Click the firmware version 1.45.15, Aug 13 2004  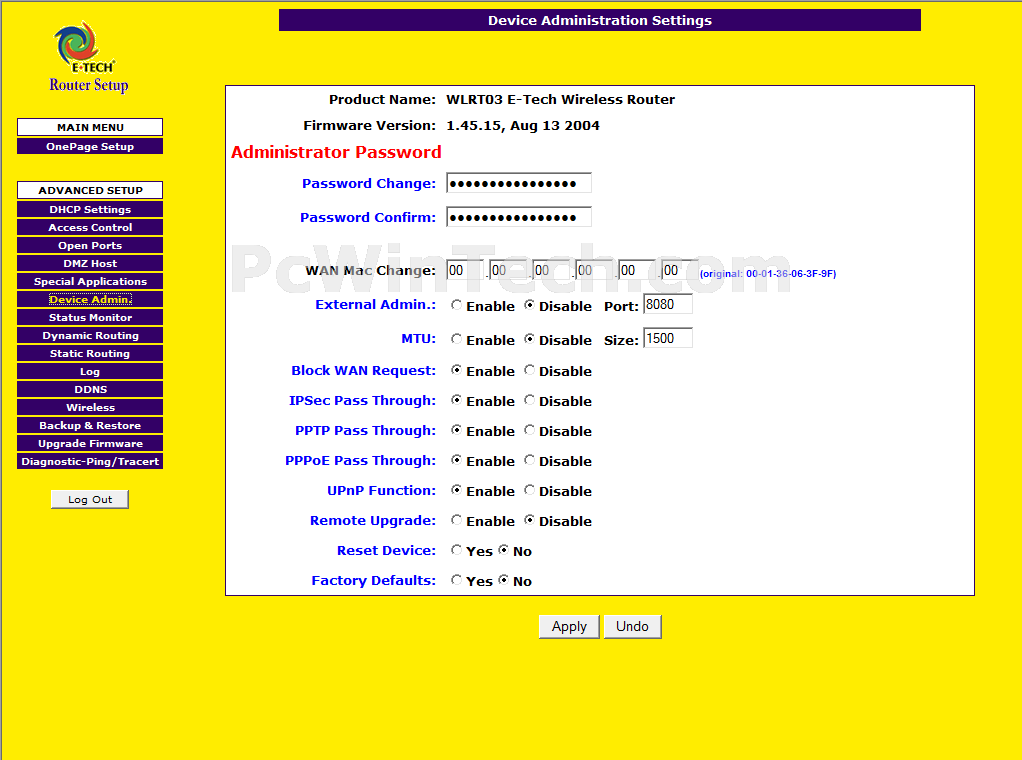523,126
